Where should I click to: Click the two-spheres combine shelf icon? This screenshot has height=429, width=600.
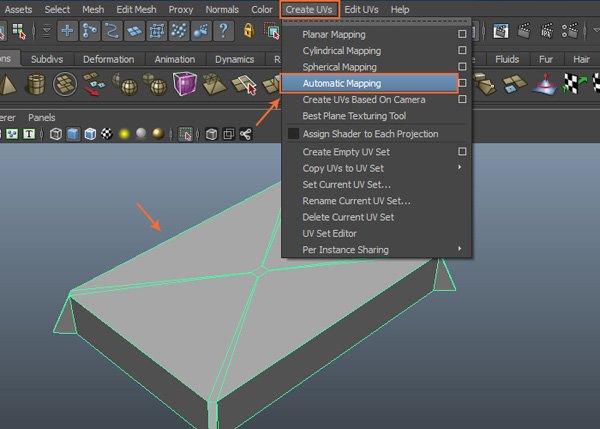(125, 84)
